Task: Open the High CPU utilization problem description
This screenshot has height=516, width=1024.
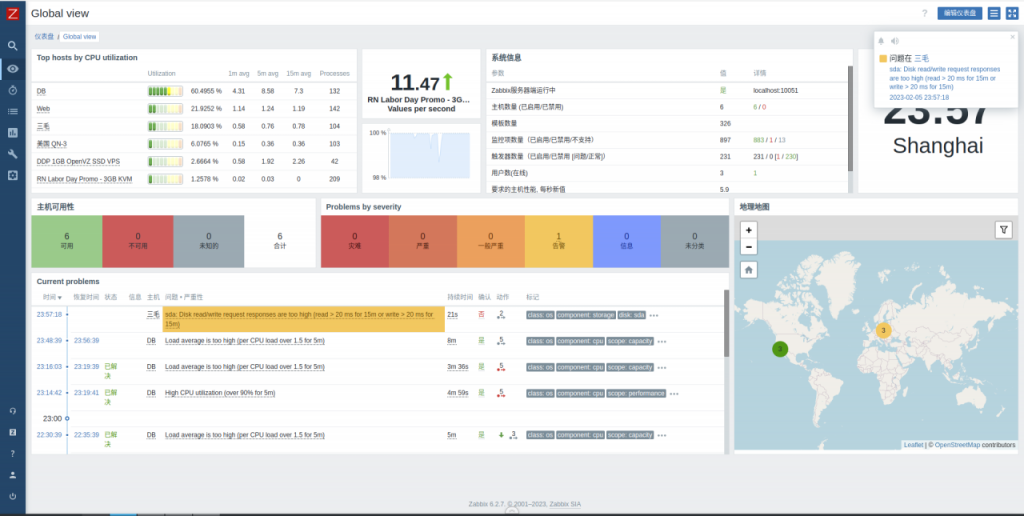Action: point(220,393)
